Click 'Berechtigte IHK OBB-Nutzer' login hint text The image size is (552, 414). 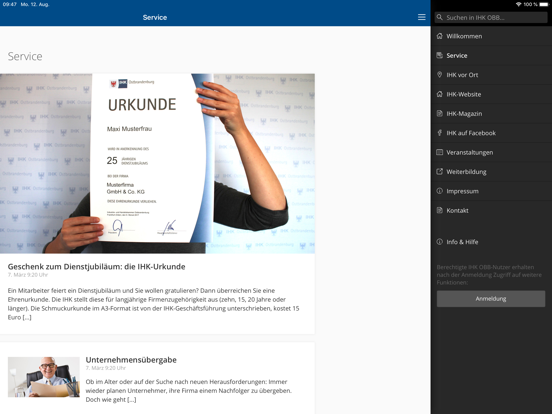[489, 275]
